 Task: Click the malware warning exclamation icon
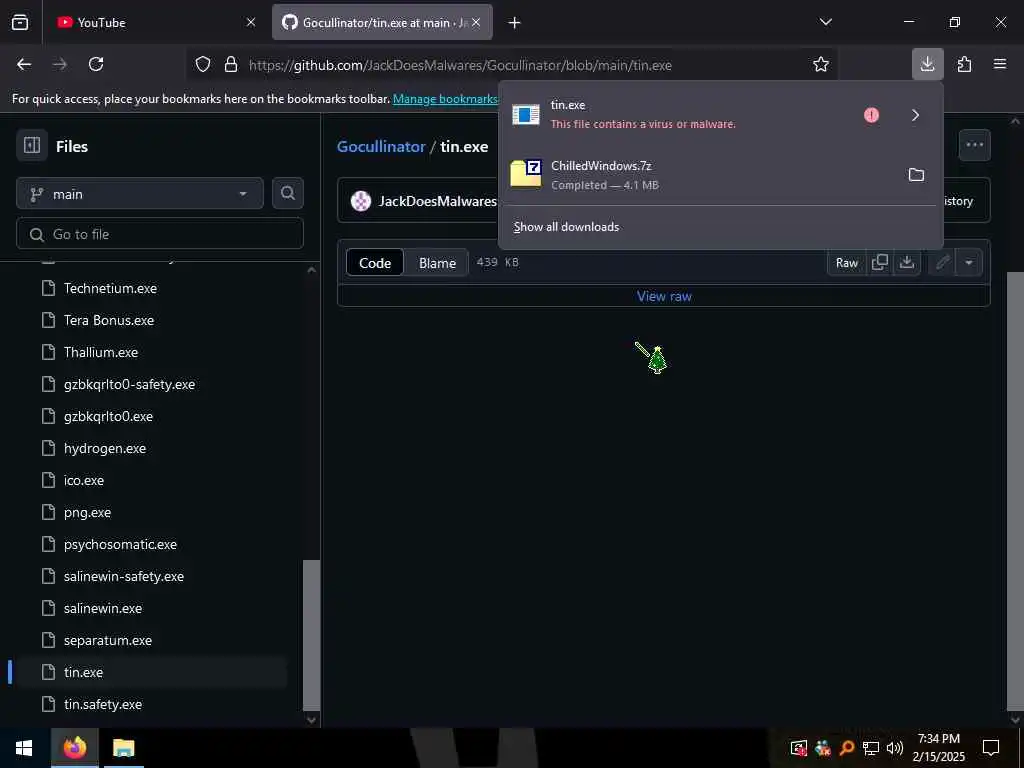click(871, 115)
